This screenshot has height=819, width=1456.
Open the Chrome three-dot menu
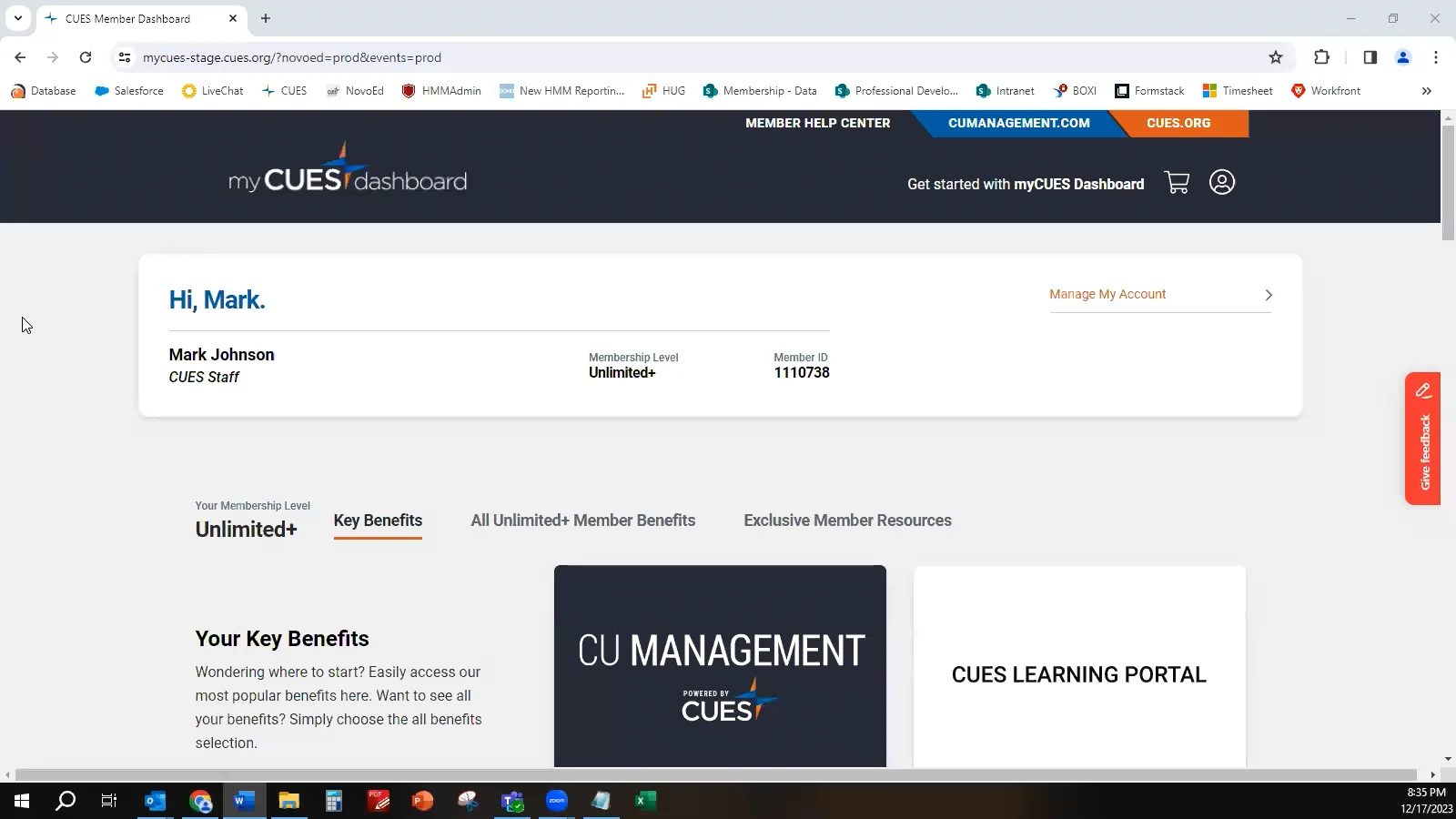[1436, 56]
